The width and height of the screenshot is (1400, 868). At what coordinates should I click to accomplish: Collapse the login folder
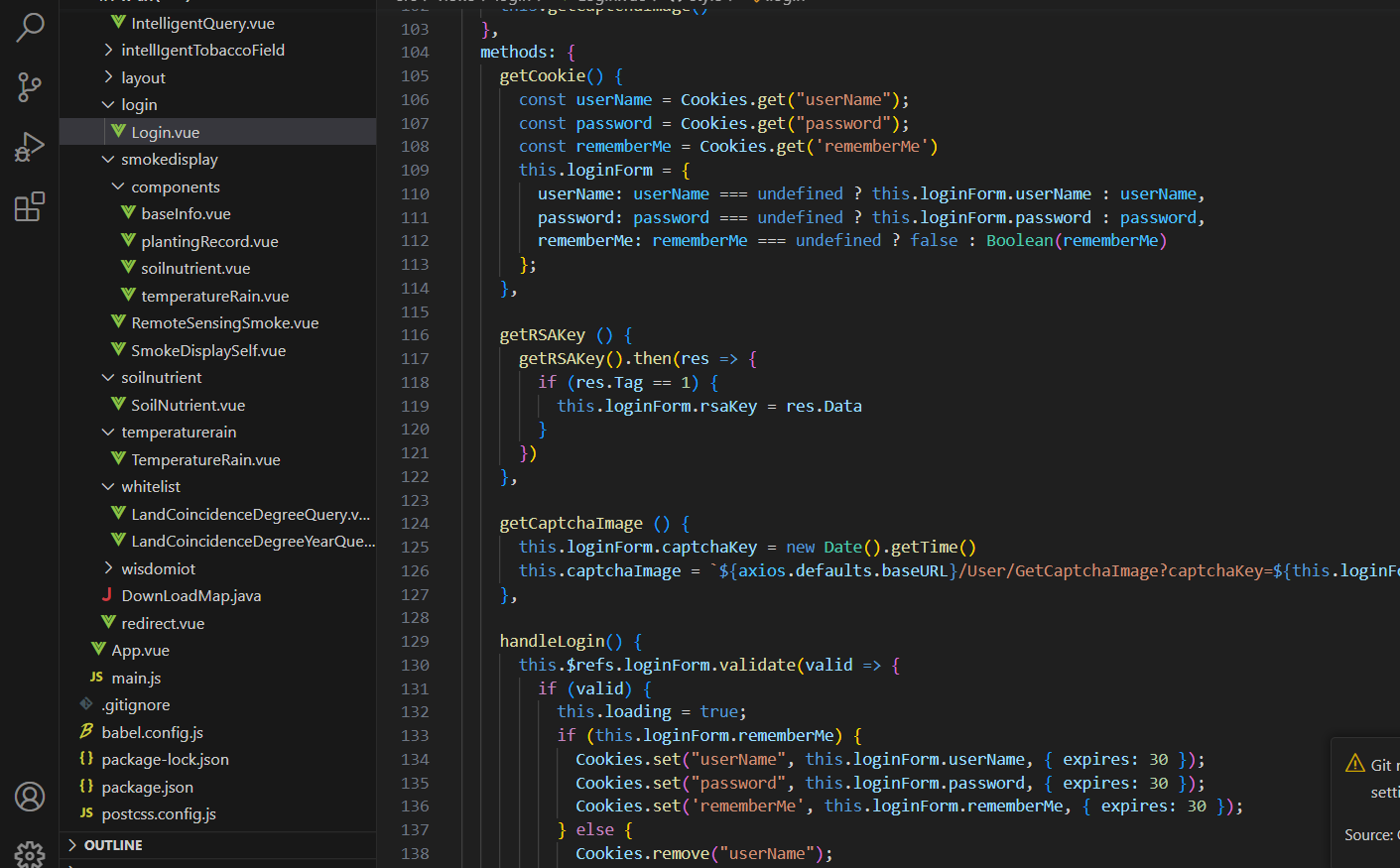pyautogui.click(x=108, y=104)
